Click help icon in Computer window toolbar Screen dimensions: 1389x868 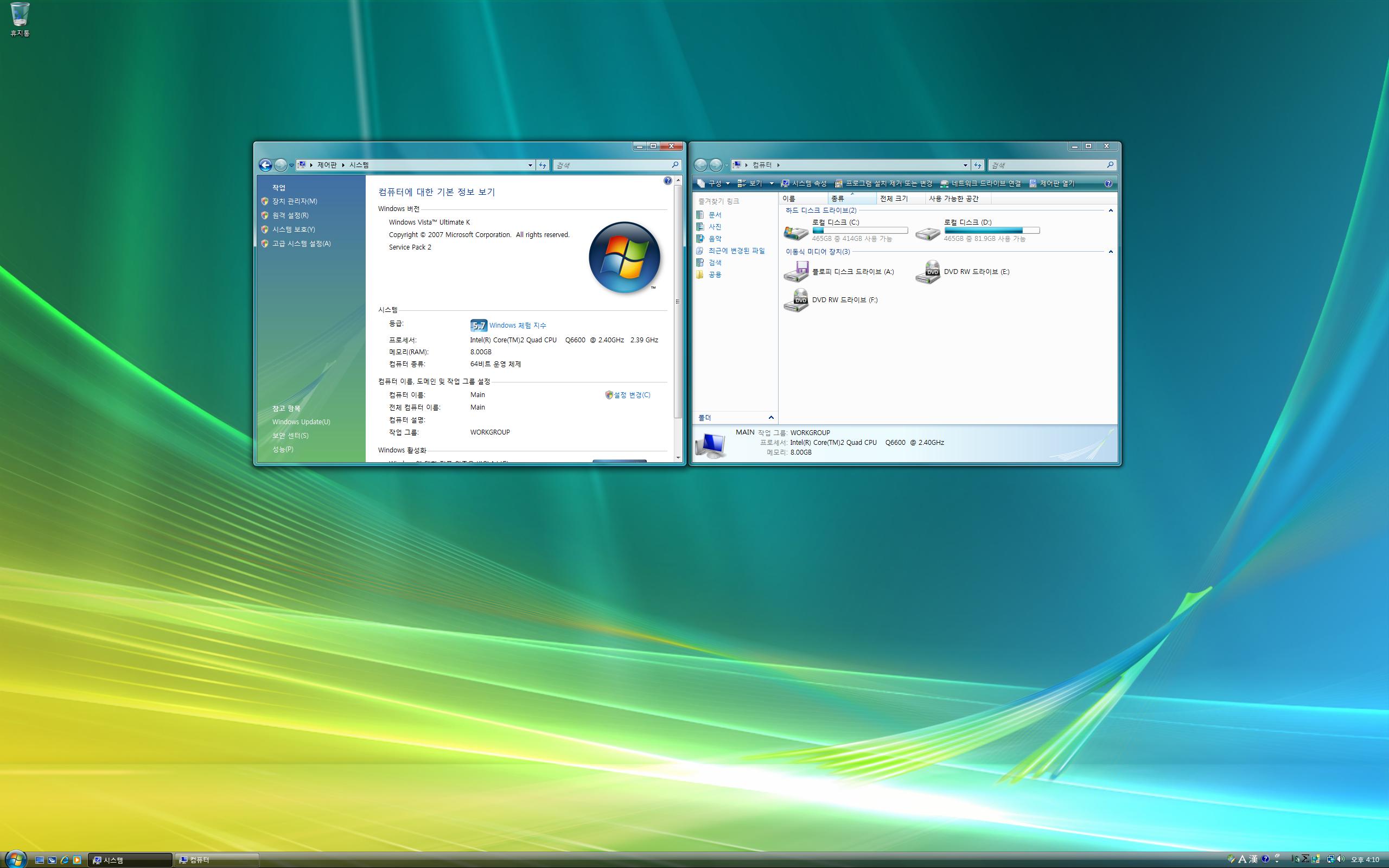(x=1108, y=184)
